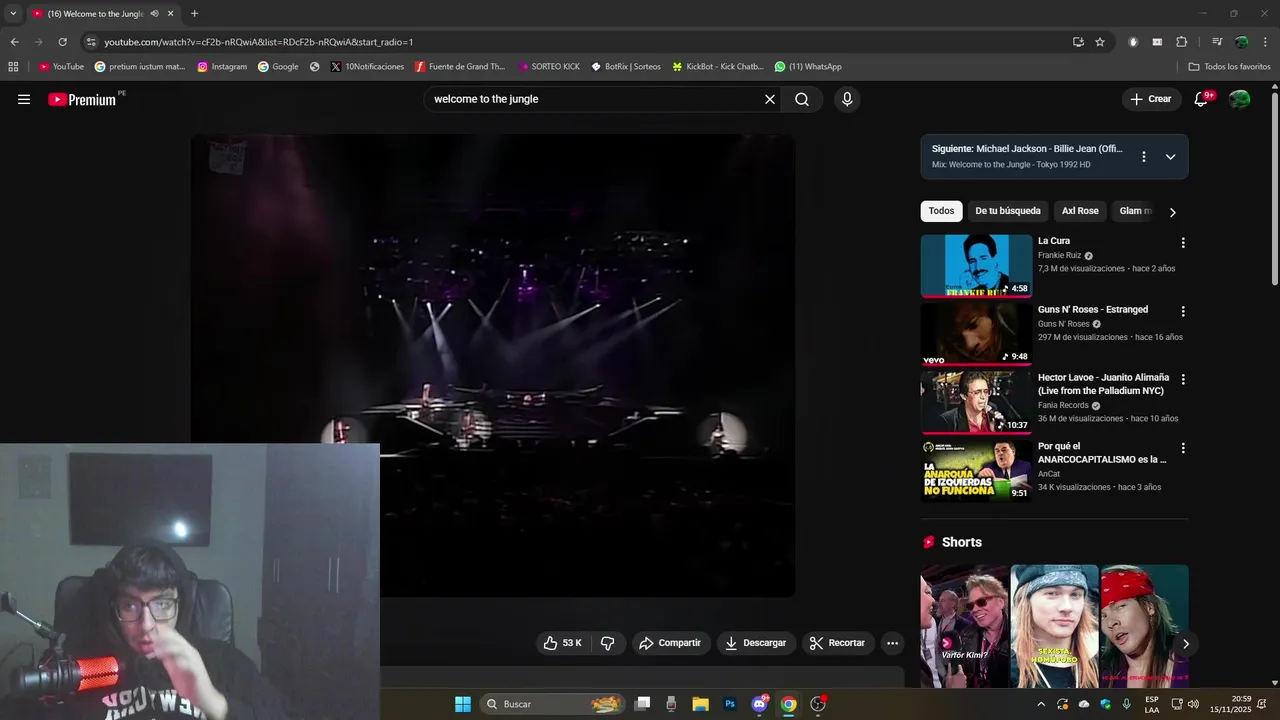Open Todos los favoritos folder

click(x=1229, y=67)
